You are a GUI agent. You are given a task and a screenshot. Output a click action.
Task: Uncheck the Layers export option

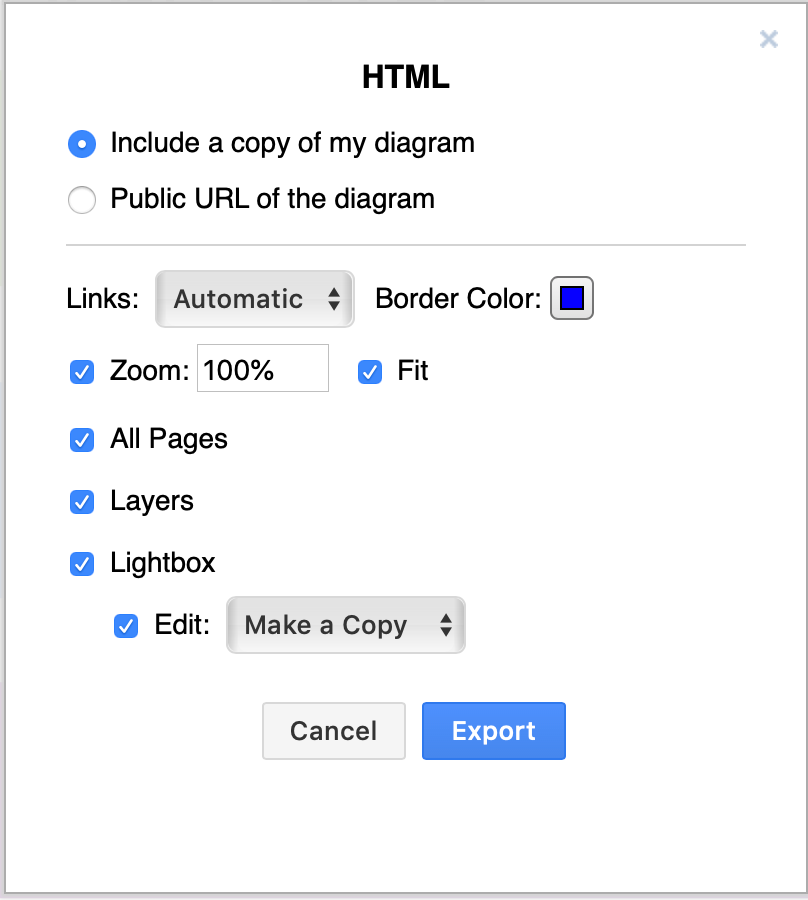point(81,502)
